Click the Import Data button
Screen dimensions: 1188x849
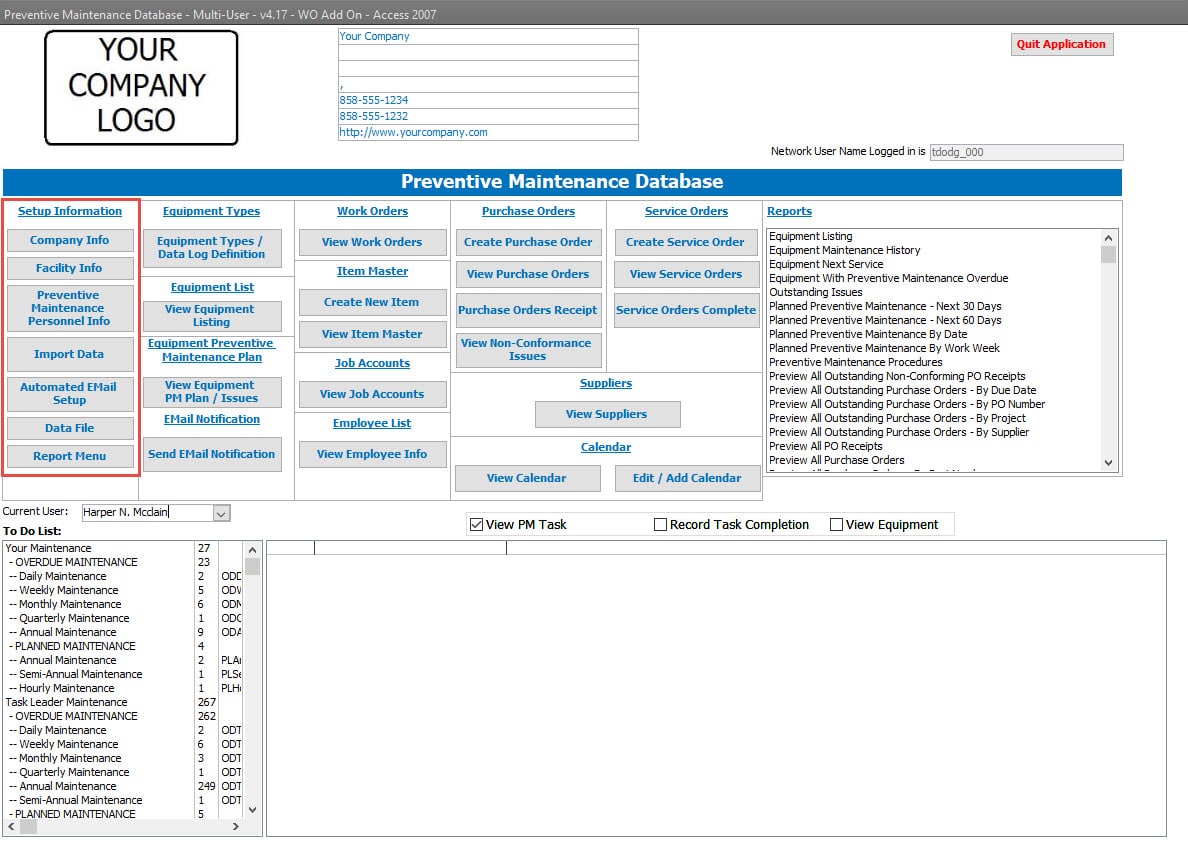click(70, 354)
